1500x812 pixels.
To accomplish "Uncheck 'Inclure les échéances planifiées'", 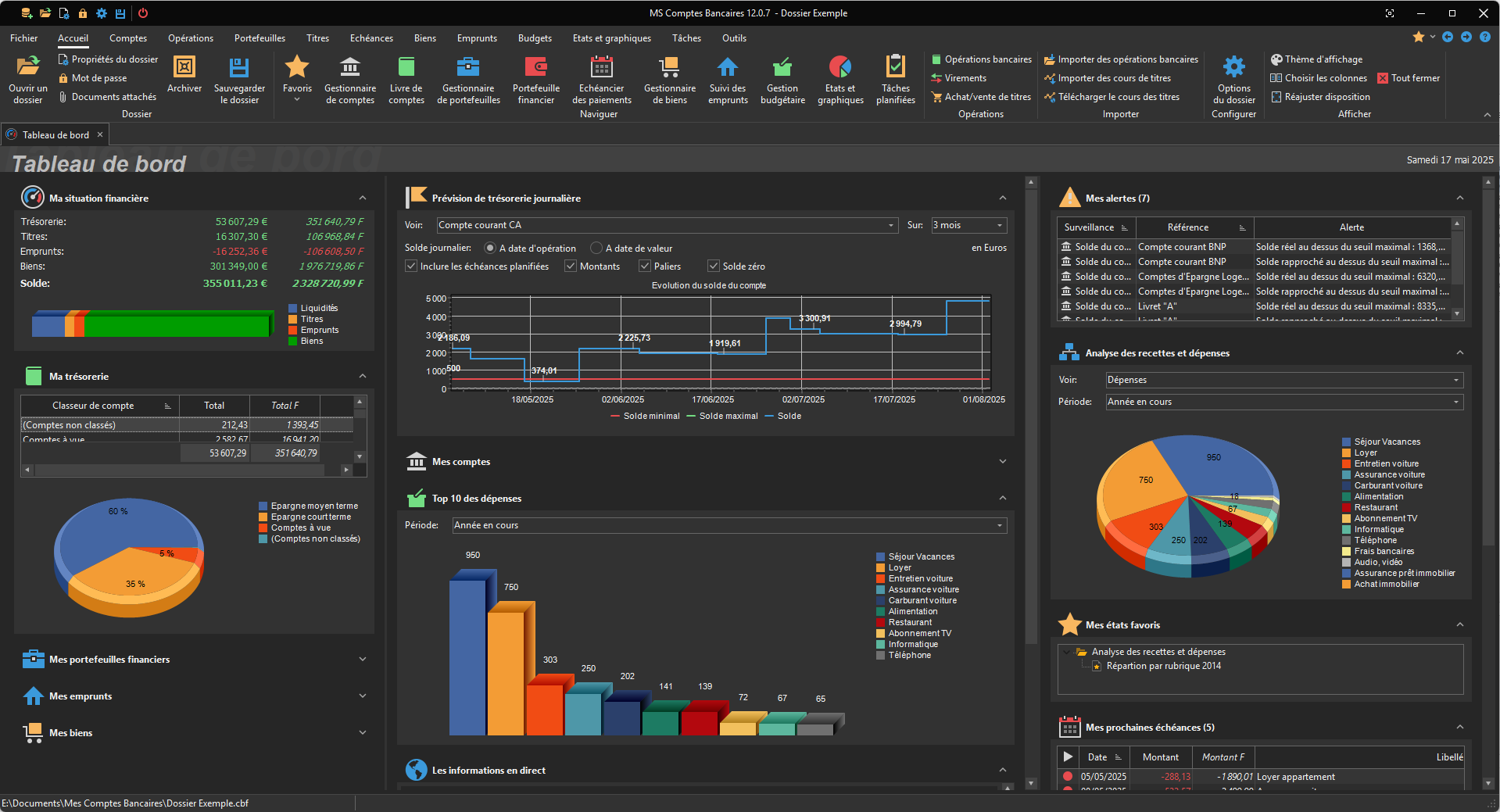I will [x=411, y=266].
